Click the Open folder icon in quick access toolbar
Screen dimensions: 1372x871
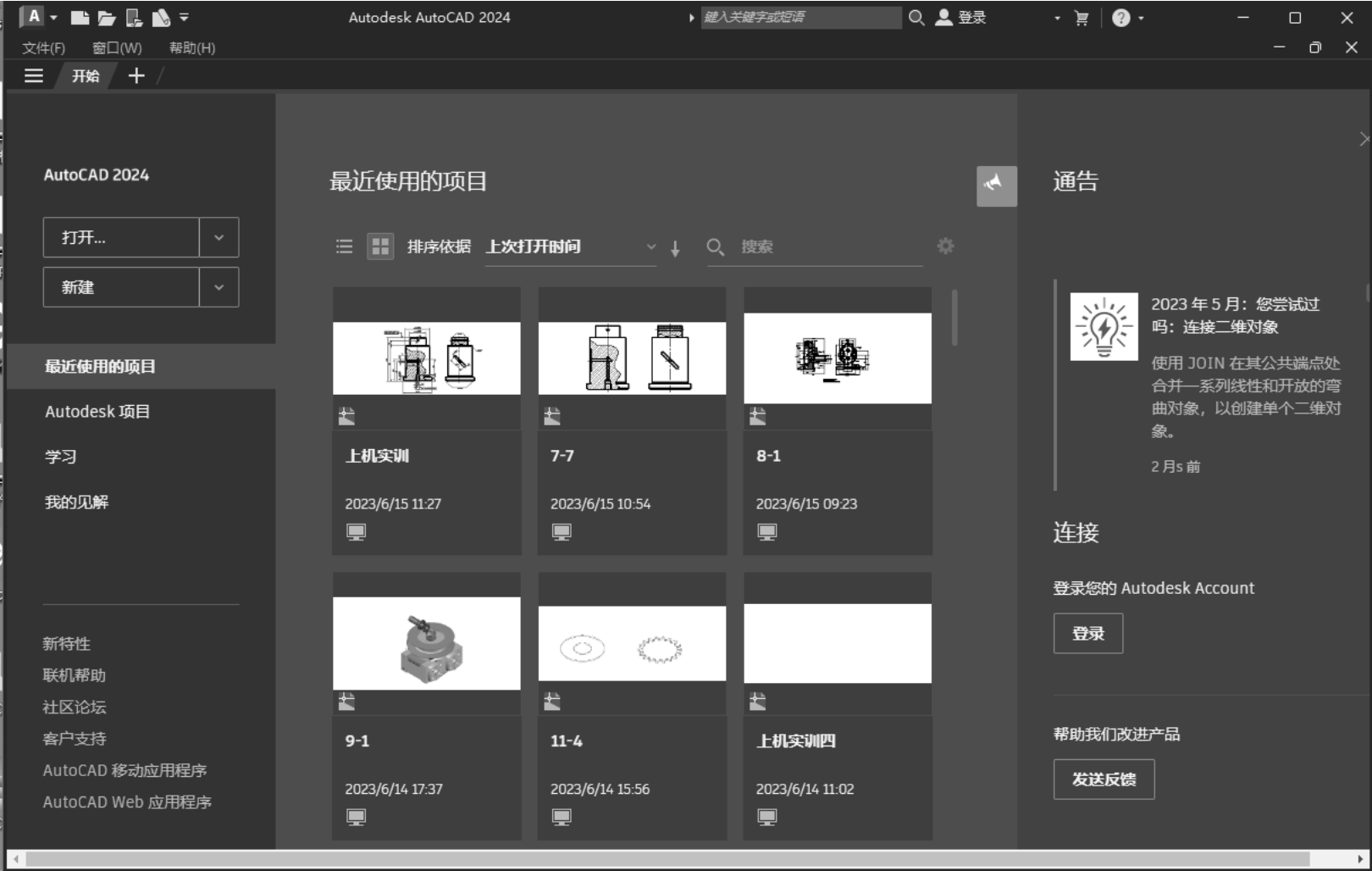107,18
